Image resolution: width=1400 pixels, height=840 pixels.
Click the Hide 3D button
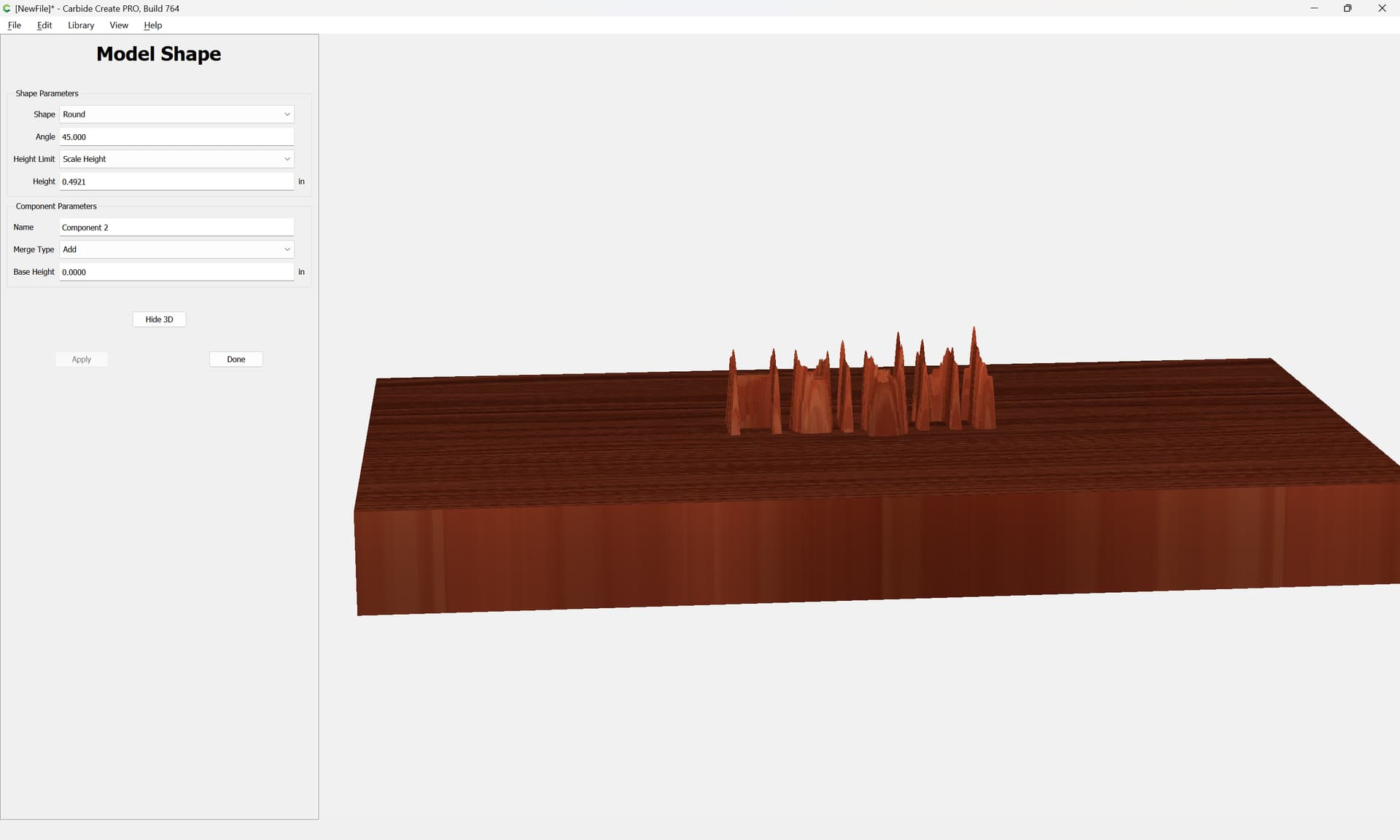pos(159,319)
